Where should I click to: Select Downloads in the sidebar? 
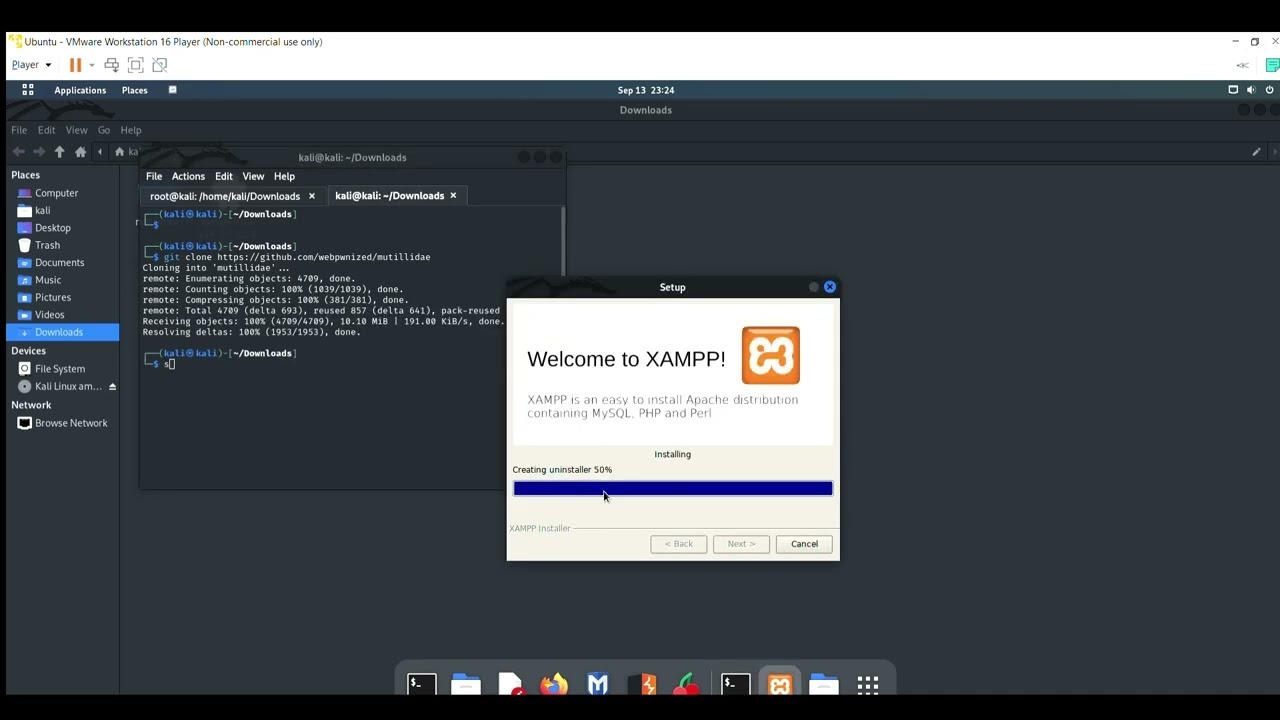coord(62,332)
